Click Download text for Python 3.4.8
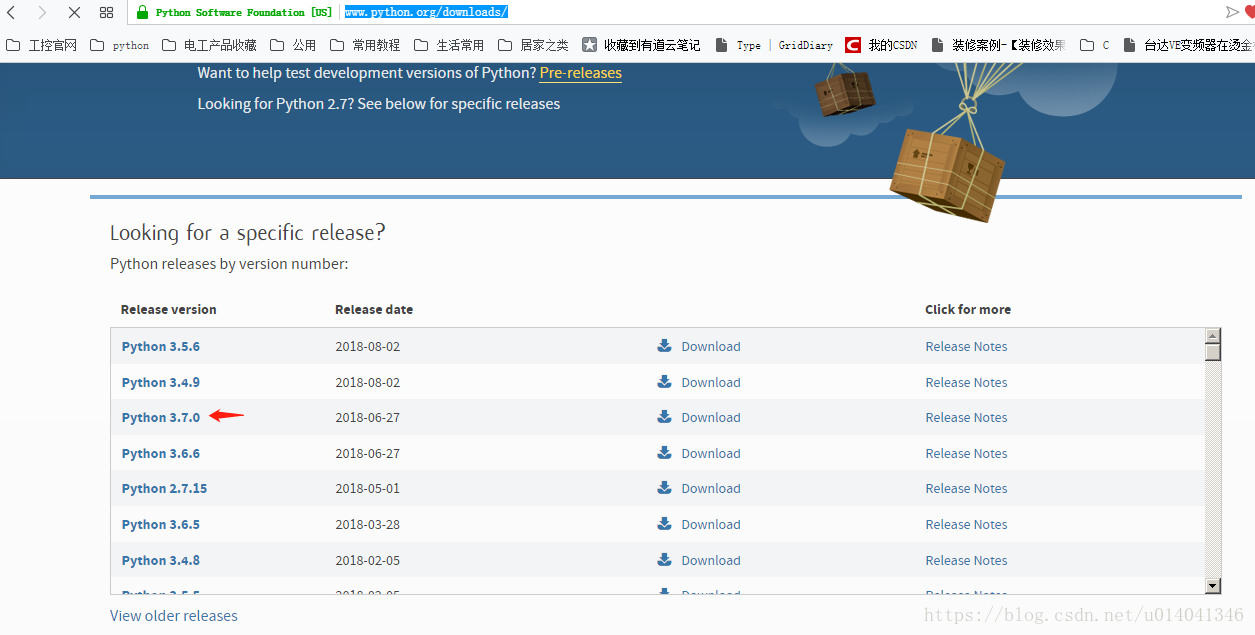Viewport: 1255px width, 635px height. 711,561
